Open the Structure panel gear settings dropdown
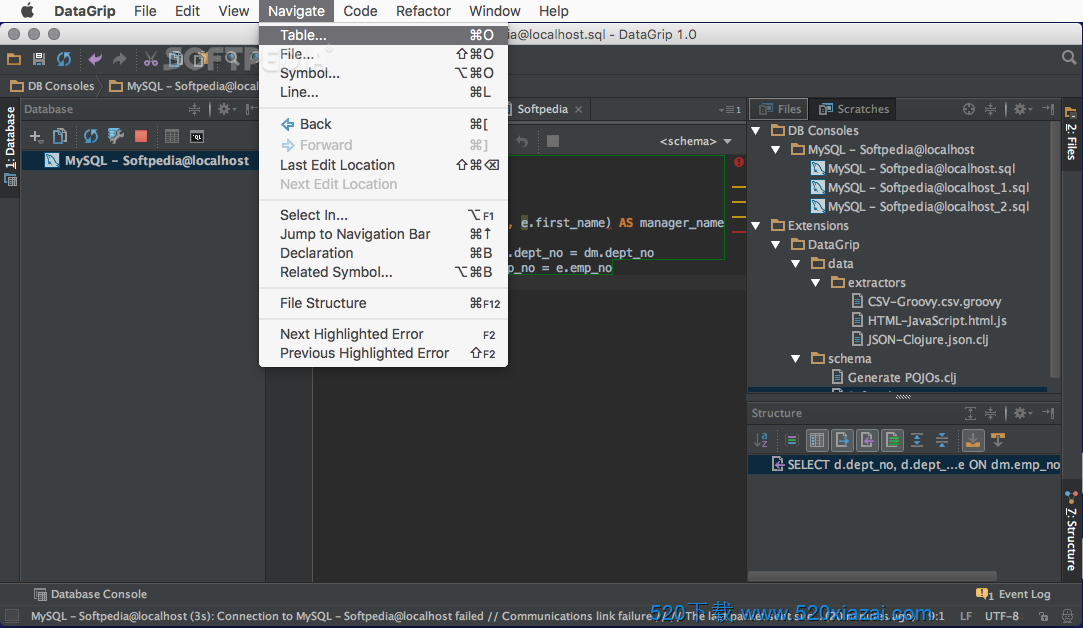The height and width of the screenshot is (628, 1083). (1022, 413)
